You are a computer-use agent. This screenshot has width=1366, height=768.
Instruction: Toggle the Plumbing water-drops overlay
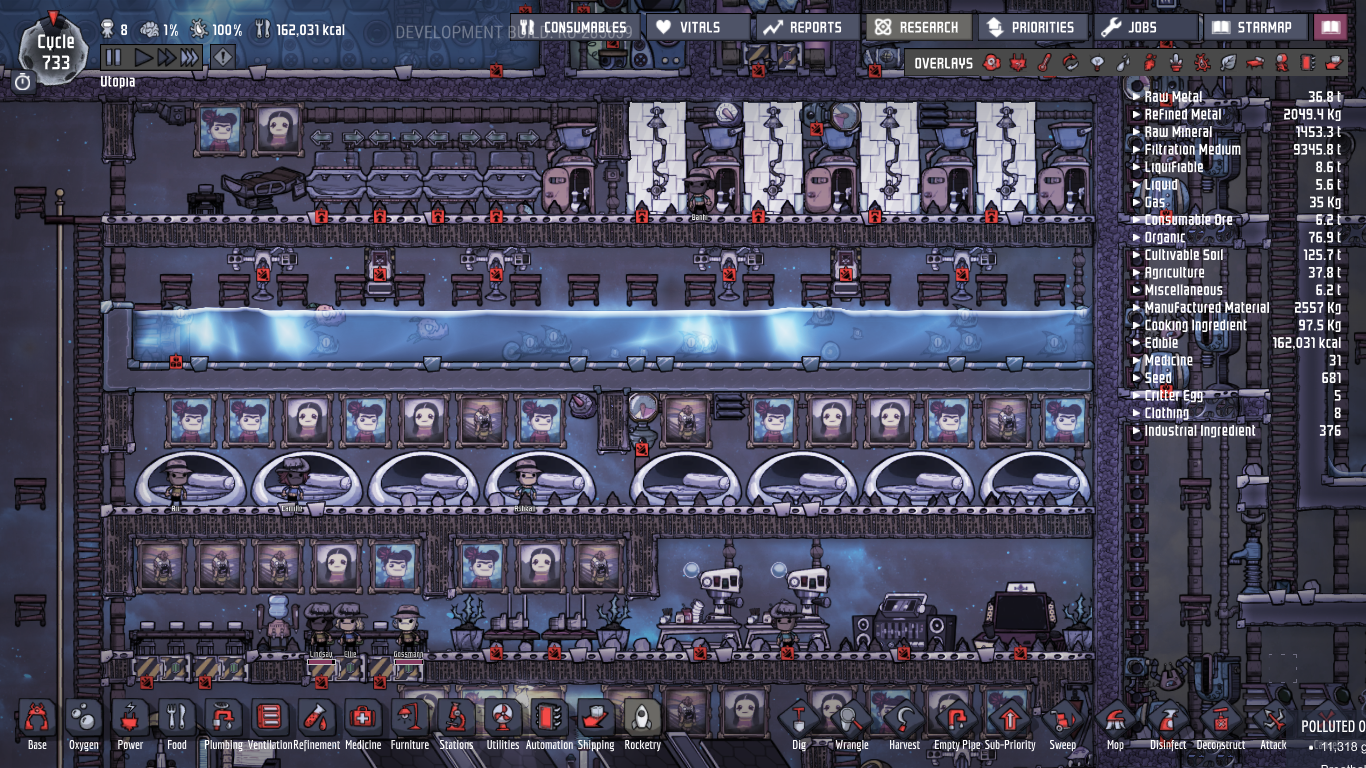(x=1123, y=63)
